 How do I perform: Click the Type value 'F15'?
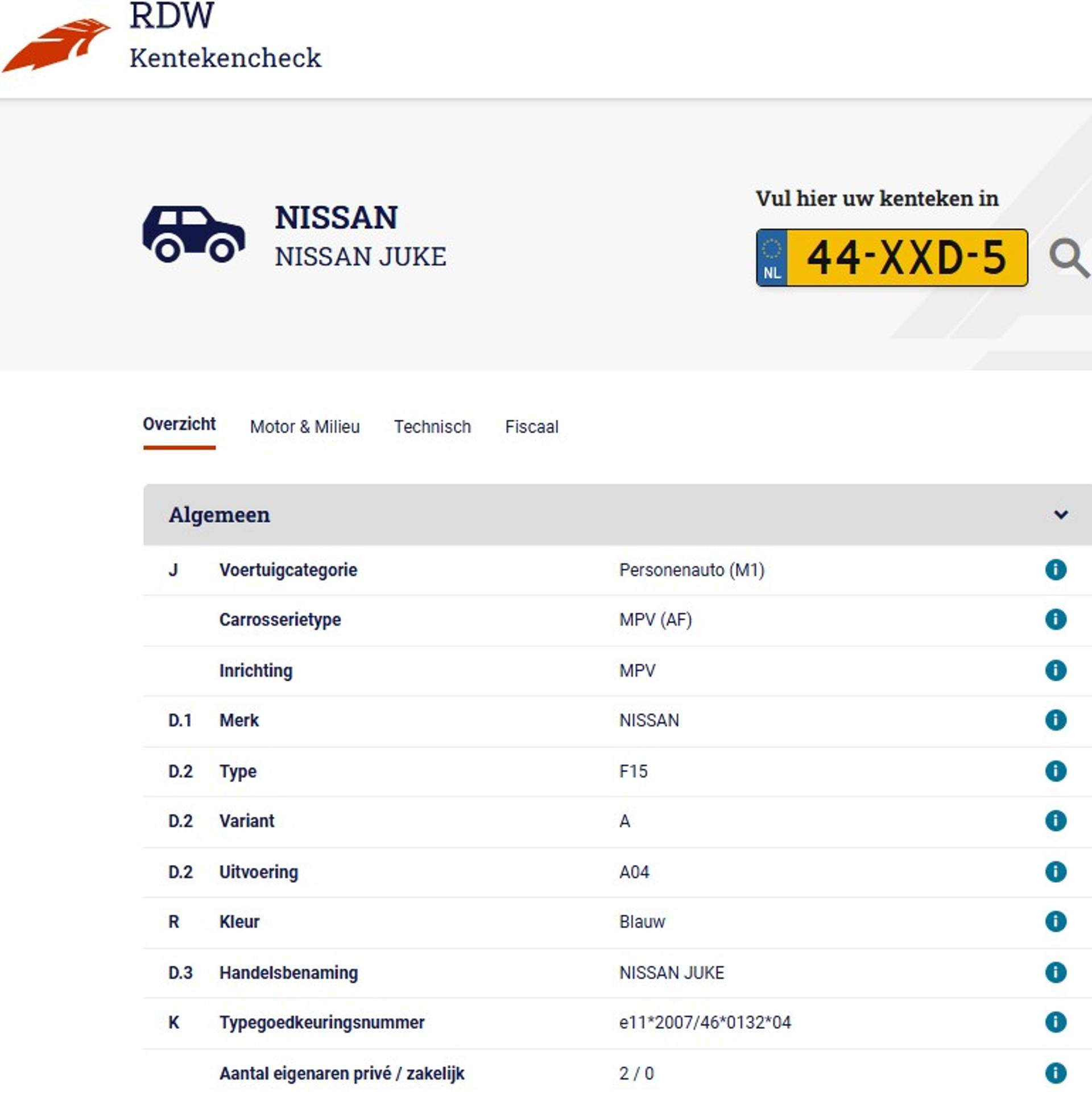click(633, 771)
